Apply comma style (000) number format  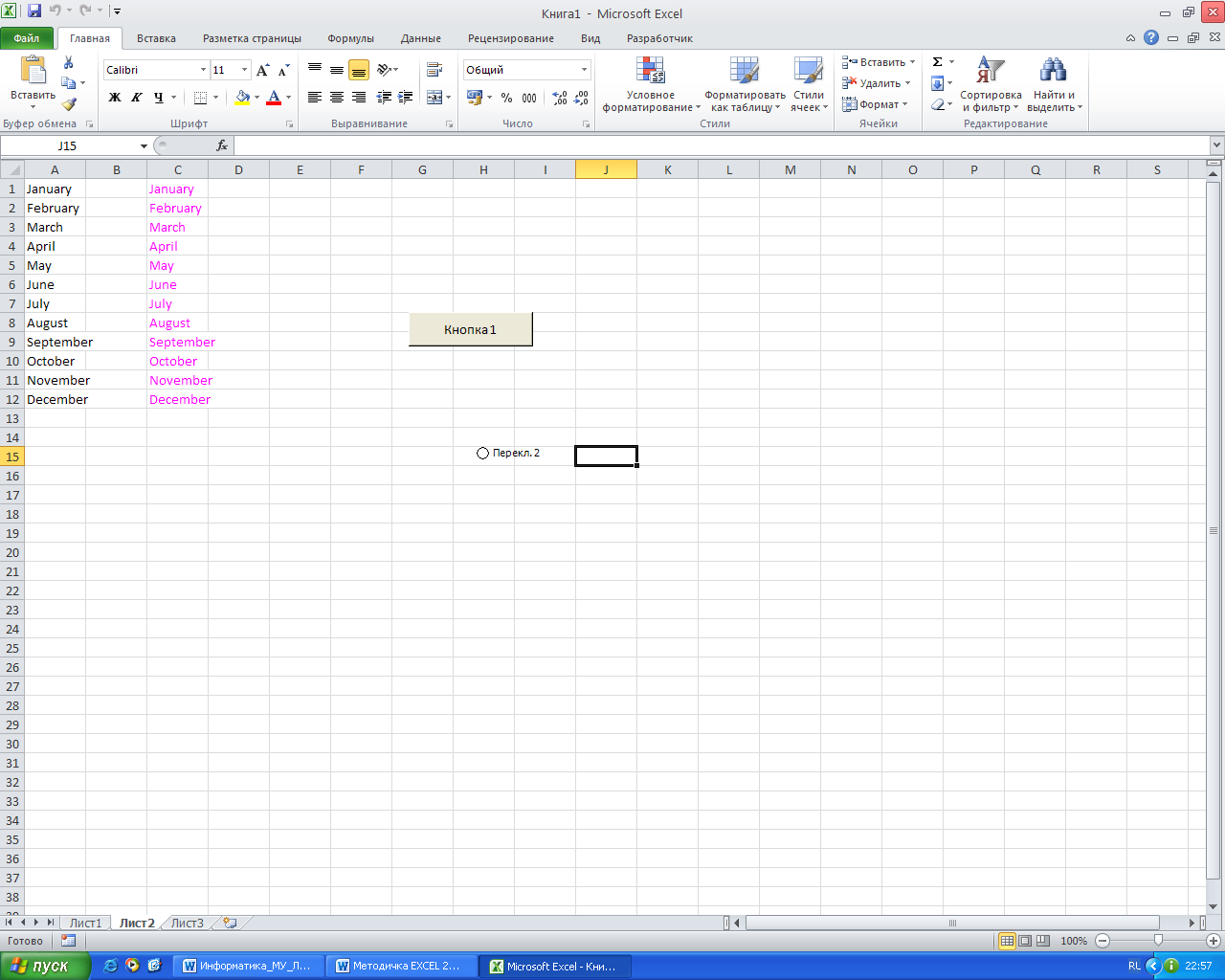[529, 98]
